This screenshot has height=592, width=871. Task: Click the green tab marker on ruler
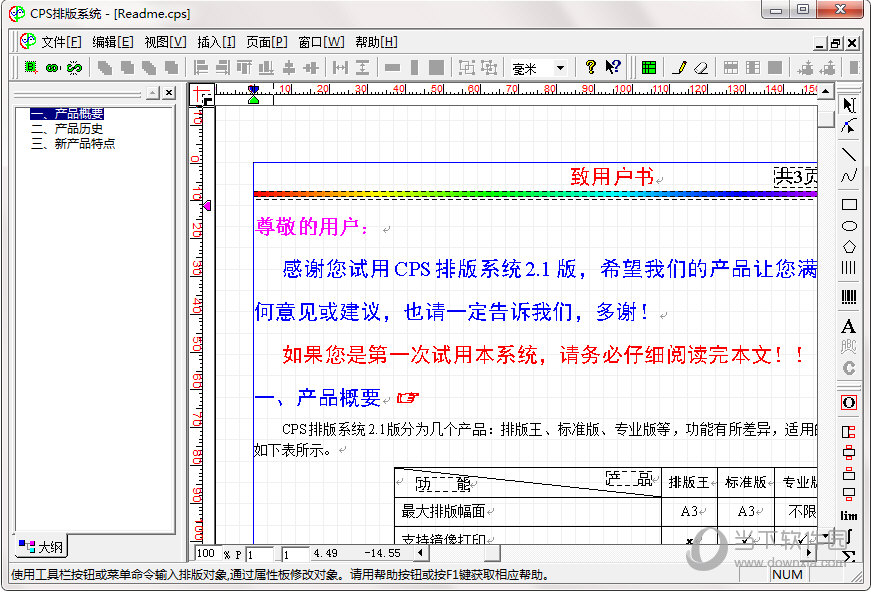(x=254, y=99)
